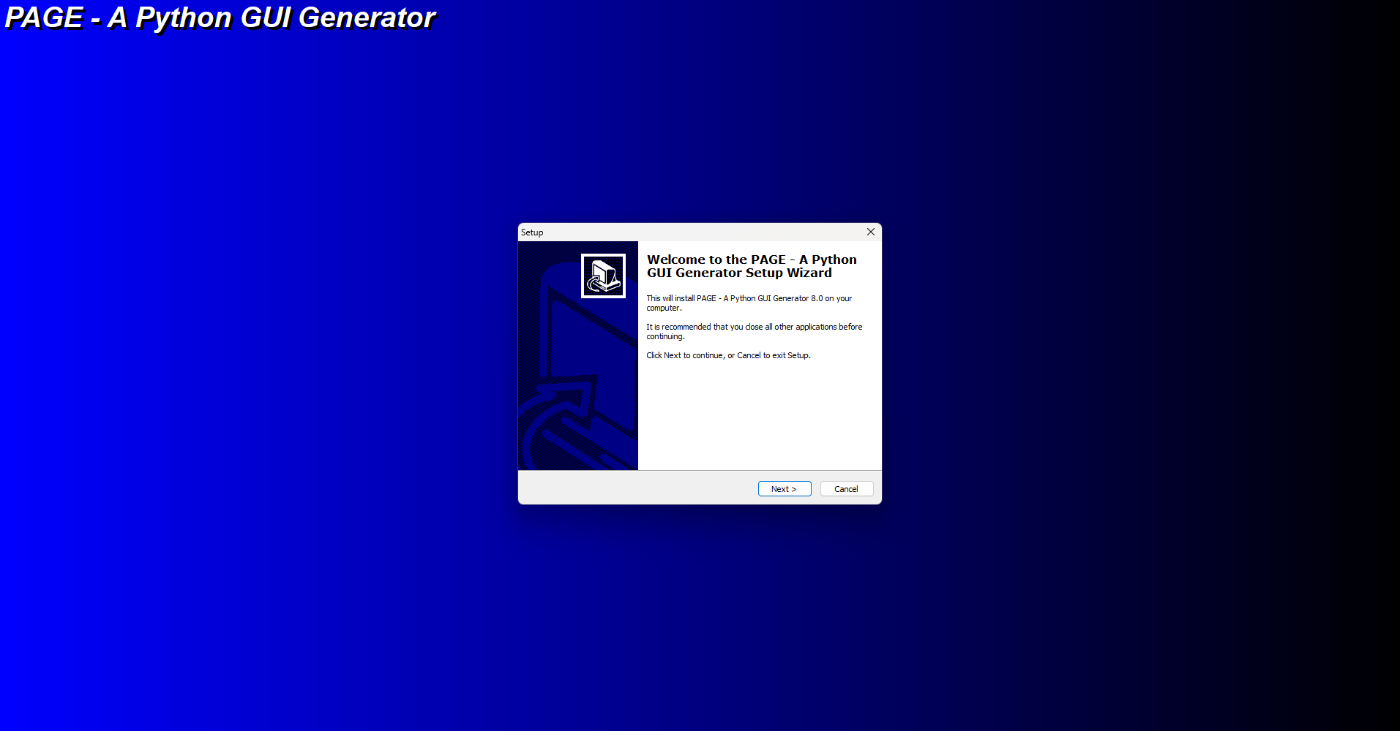This screenshot has height=731, width=1400.
Task: Select the 'Welcome to the PAGE' heading
Action: click(x=752, y=266)
